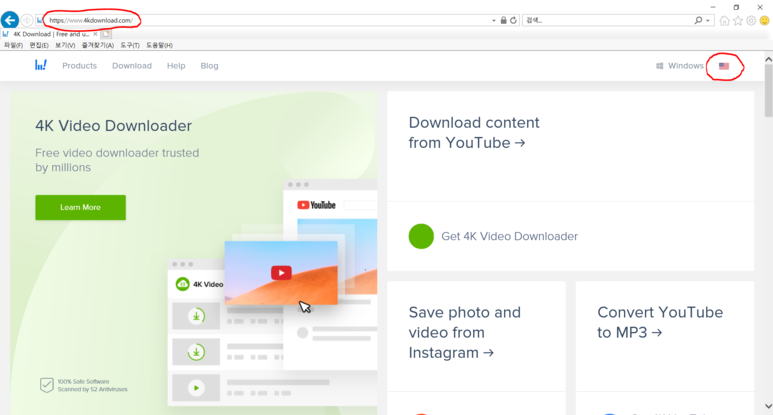The width and height of the screenshot is (773, 415).
Task: Click the browser back arrow button
Action: pos(9,20)
